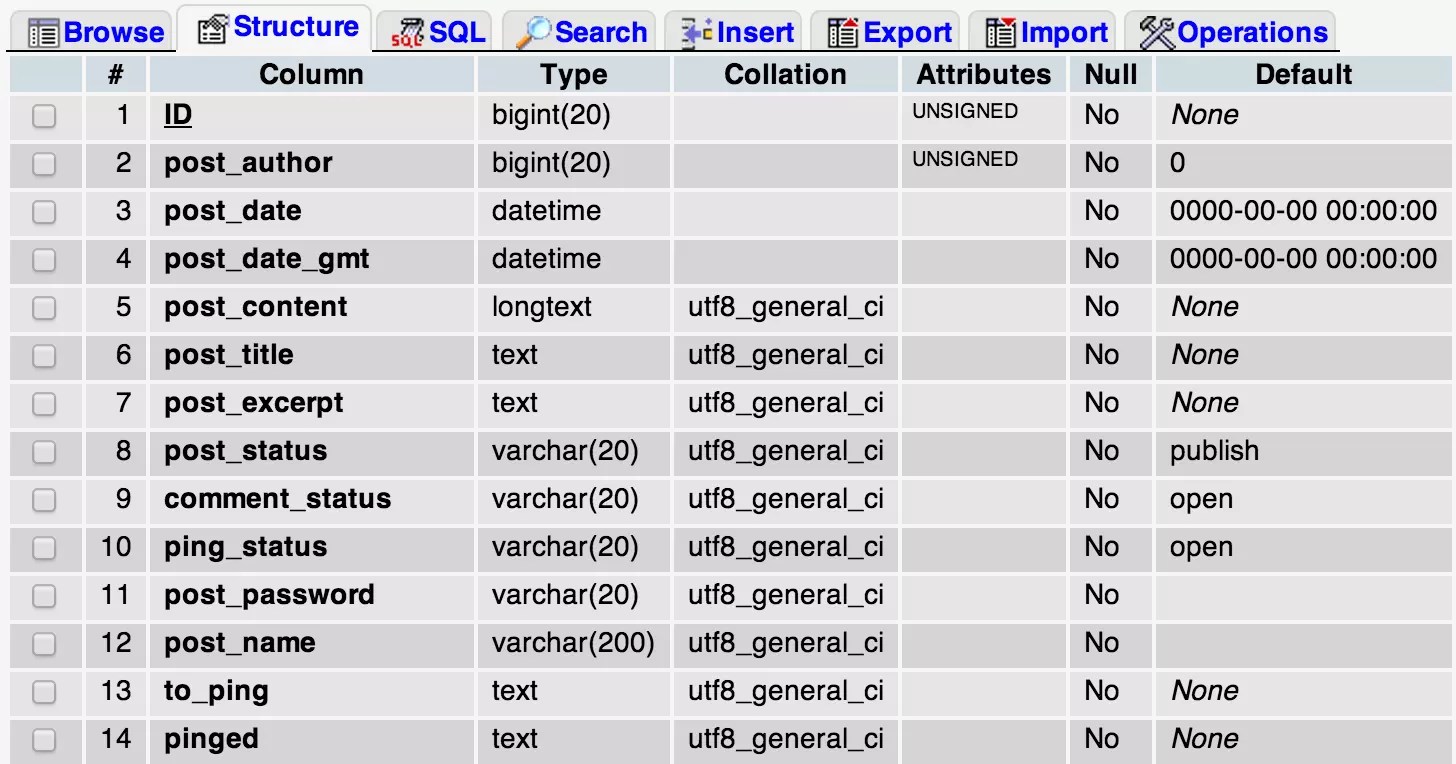Check the comment_status column checkbox
The height and width of the screenshot is (764, 1456).
point(44,500)
